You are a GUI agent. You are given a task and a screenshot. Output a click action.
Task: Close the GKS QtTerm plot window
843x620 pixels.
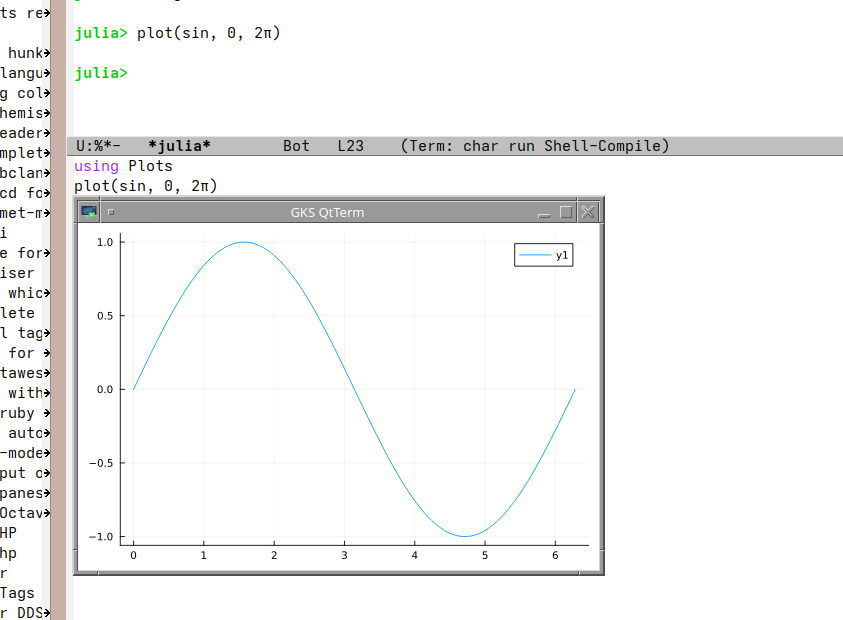click(x=588, y=212)
